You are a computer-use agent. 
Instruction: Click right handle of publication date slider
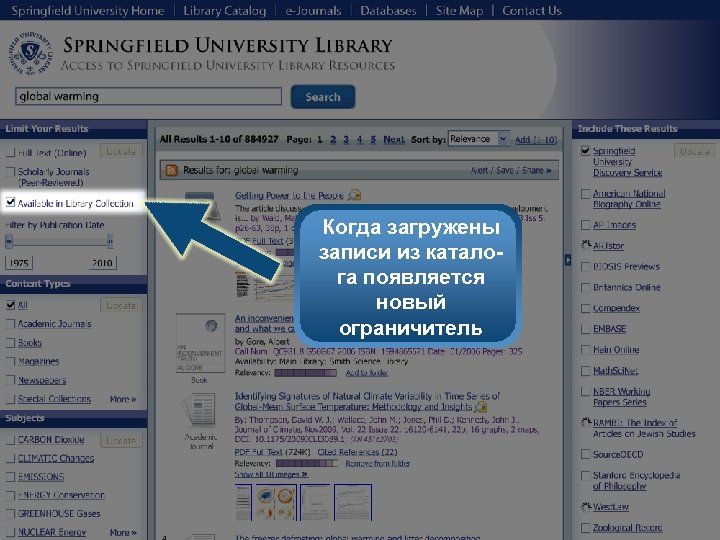(x=110, y=241)
